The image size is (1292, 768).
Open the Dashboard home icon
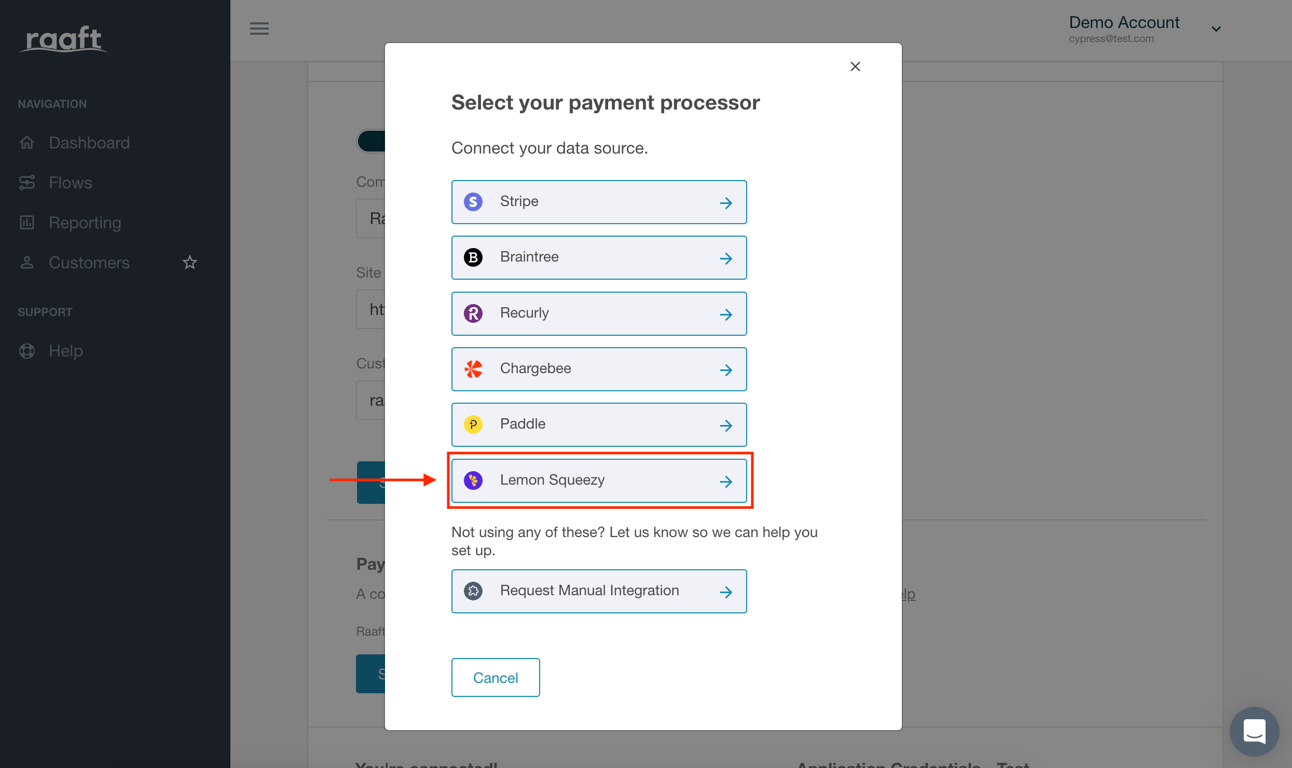coord(27,143)
